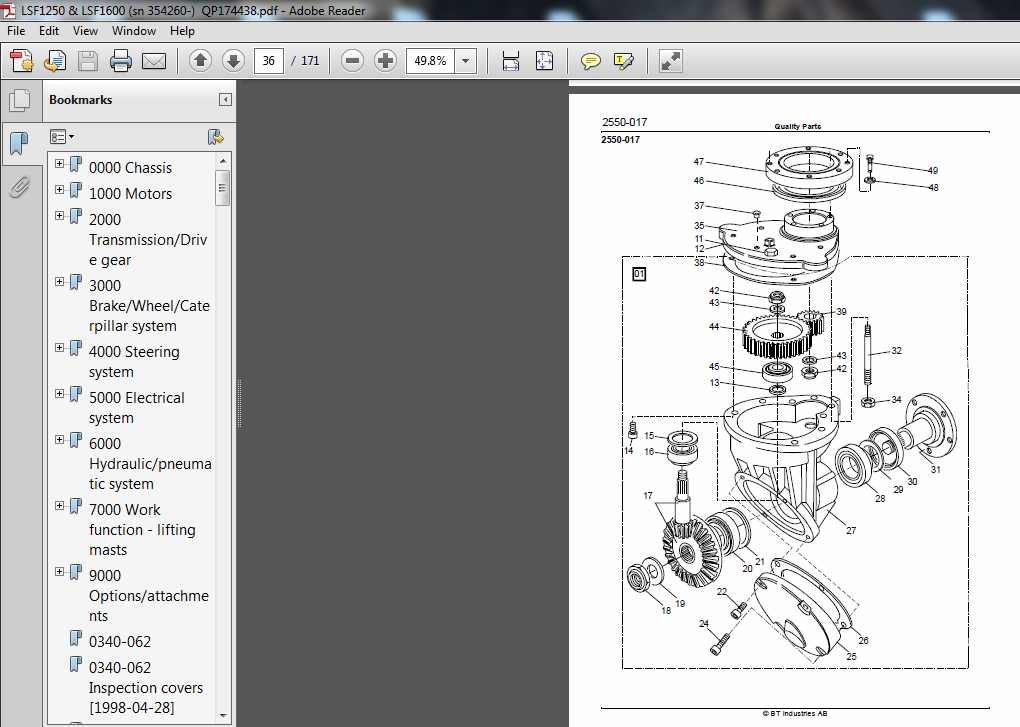Open 5000 Electrical system bookmark
The height and width of the screenshot is (727, 1020).
(137, 408)
